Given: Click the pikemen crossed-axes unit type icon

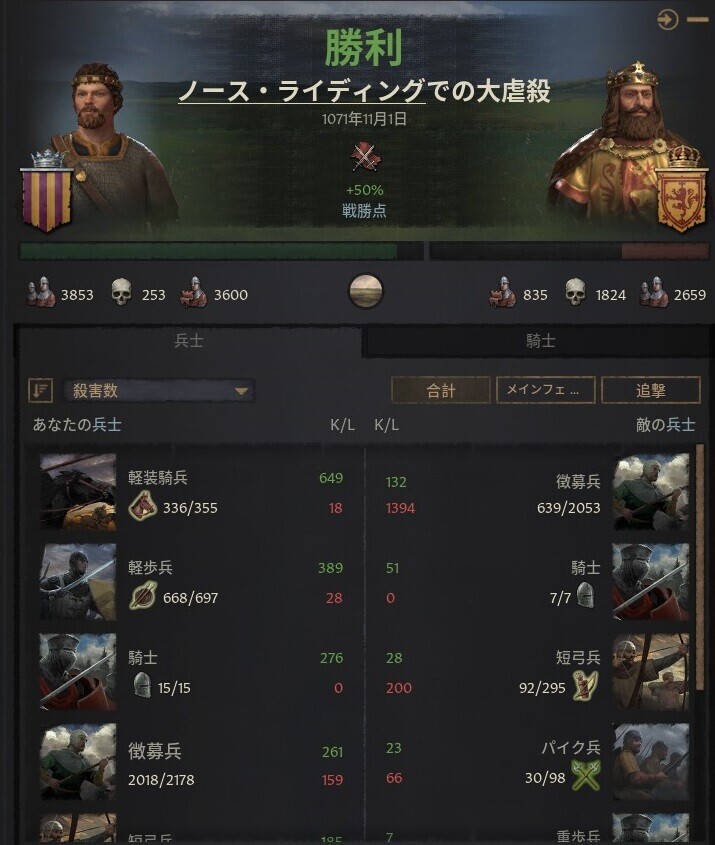Looking at the screenshot, I should point(586,775).
